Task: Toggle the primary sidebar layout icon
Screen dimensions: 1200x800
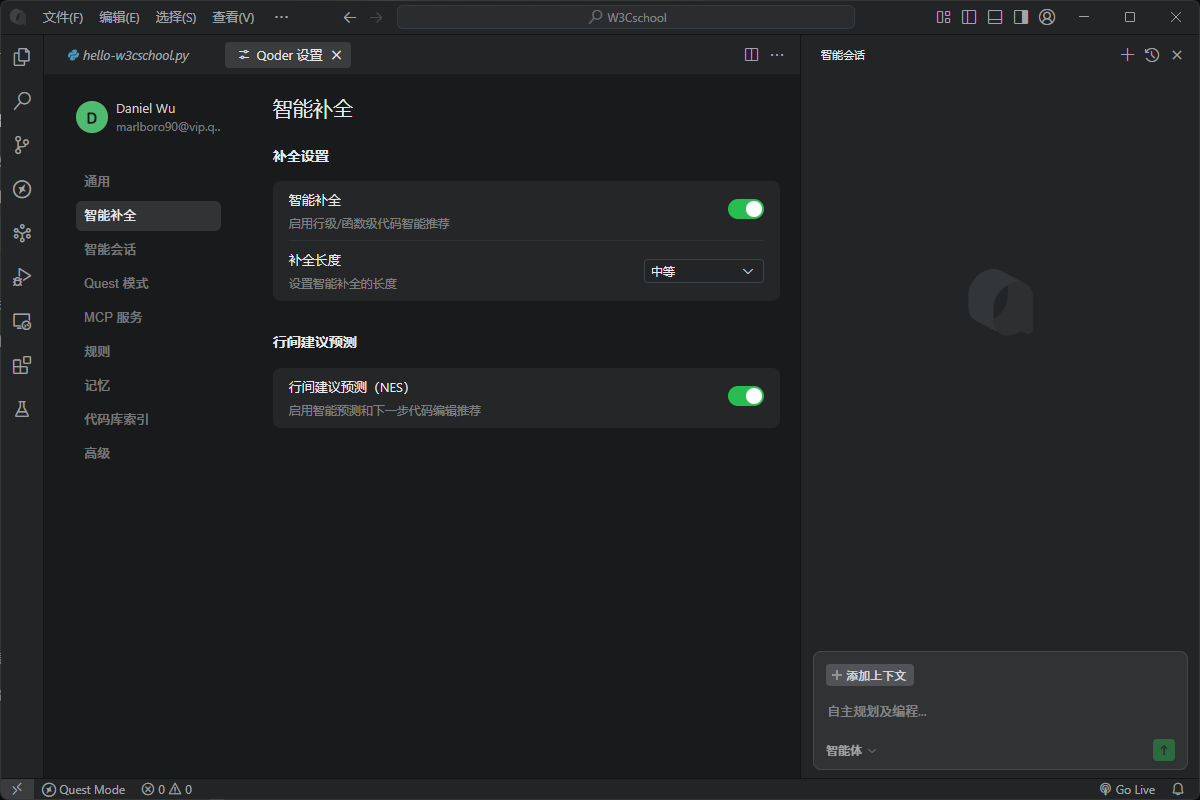Action: (969, 17)
